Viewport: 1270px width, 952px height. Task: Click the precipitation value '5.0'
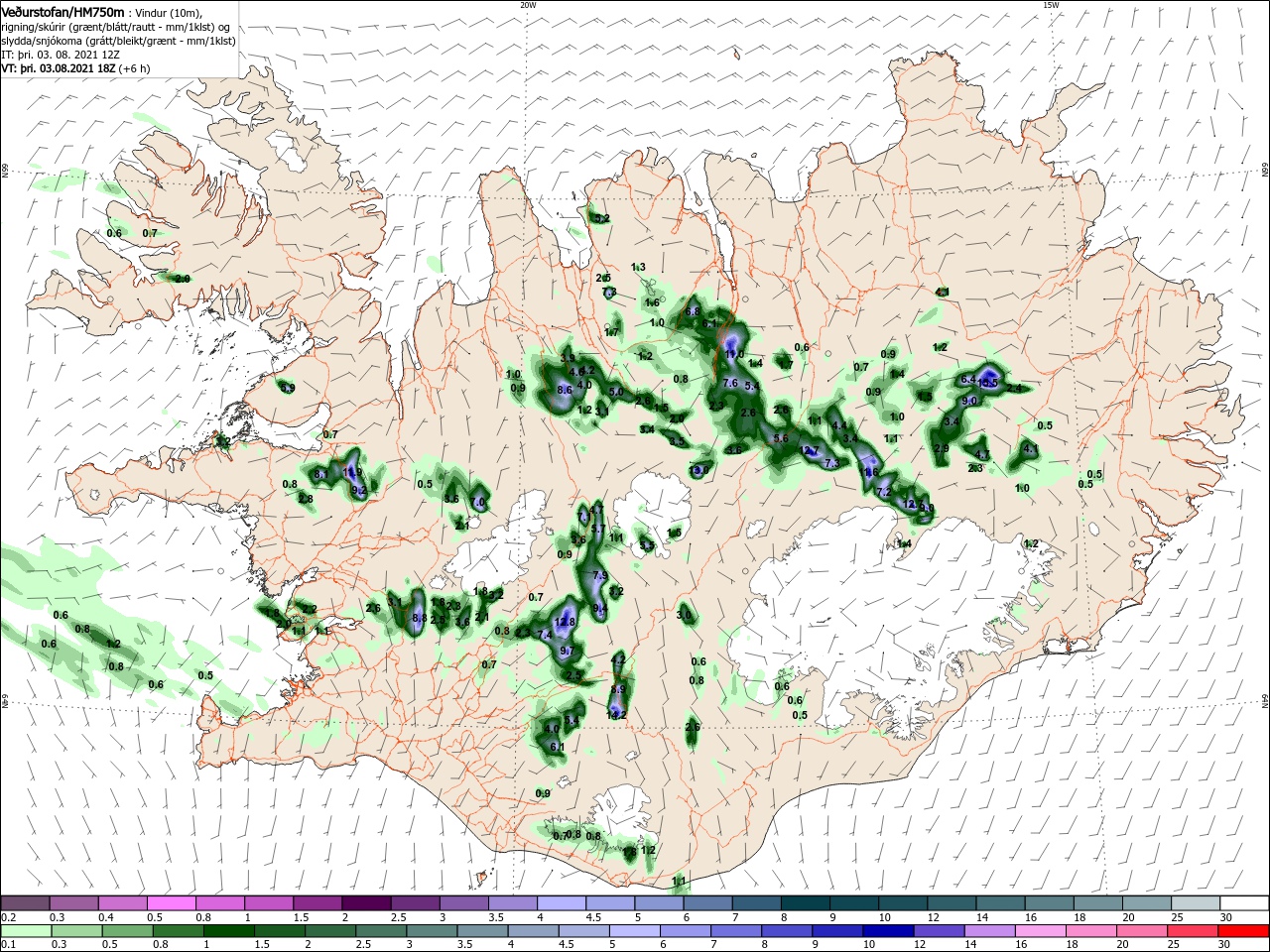(x=615, y=392)
